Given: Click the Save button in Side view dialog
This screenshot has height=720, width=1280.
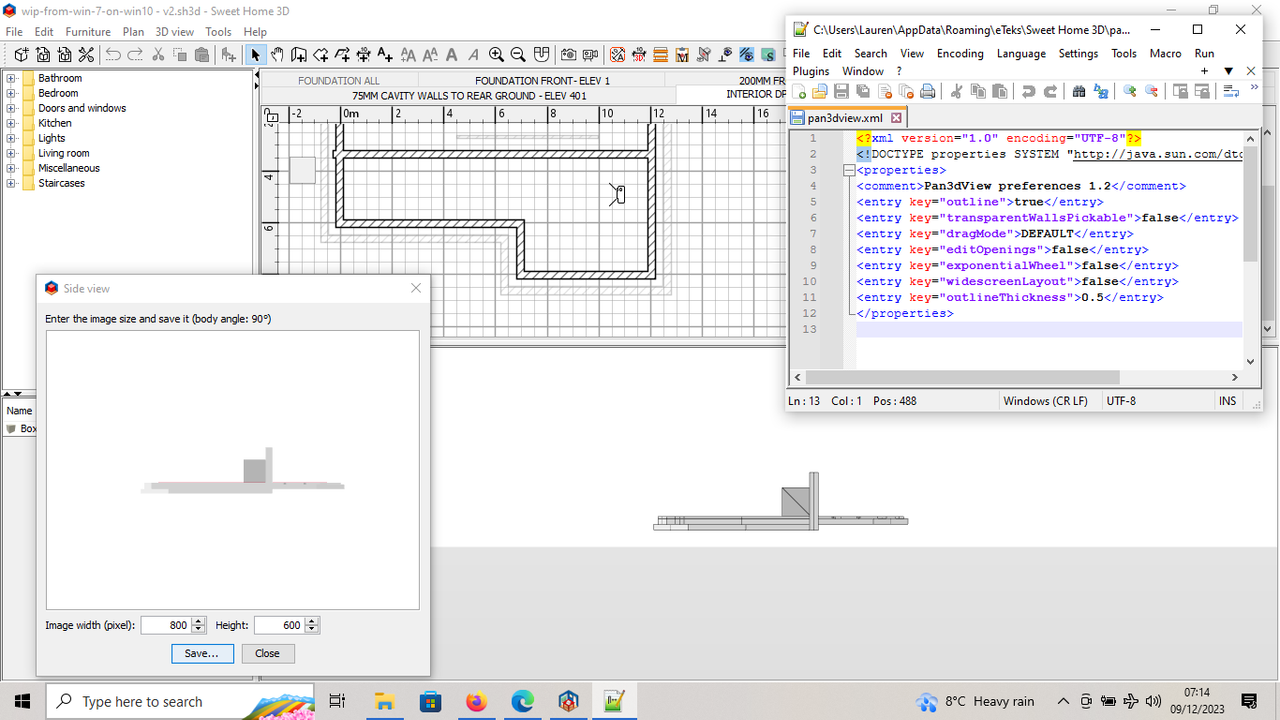Looking at the screenshot, I should pos(202,653).
